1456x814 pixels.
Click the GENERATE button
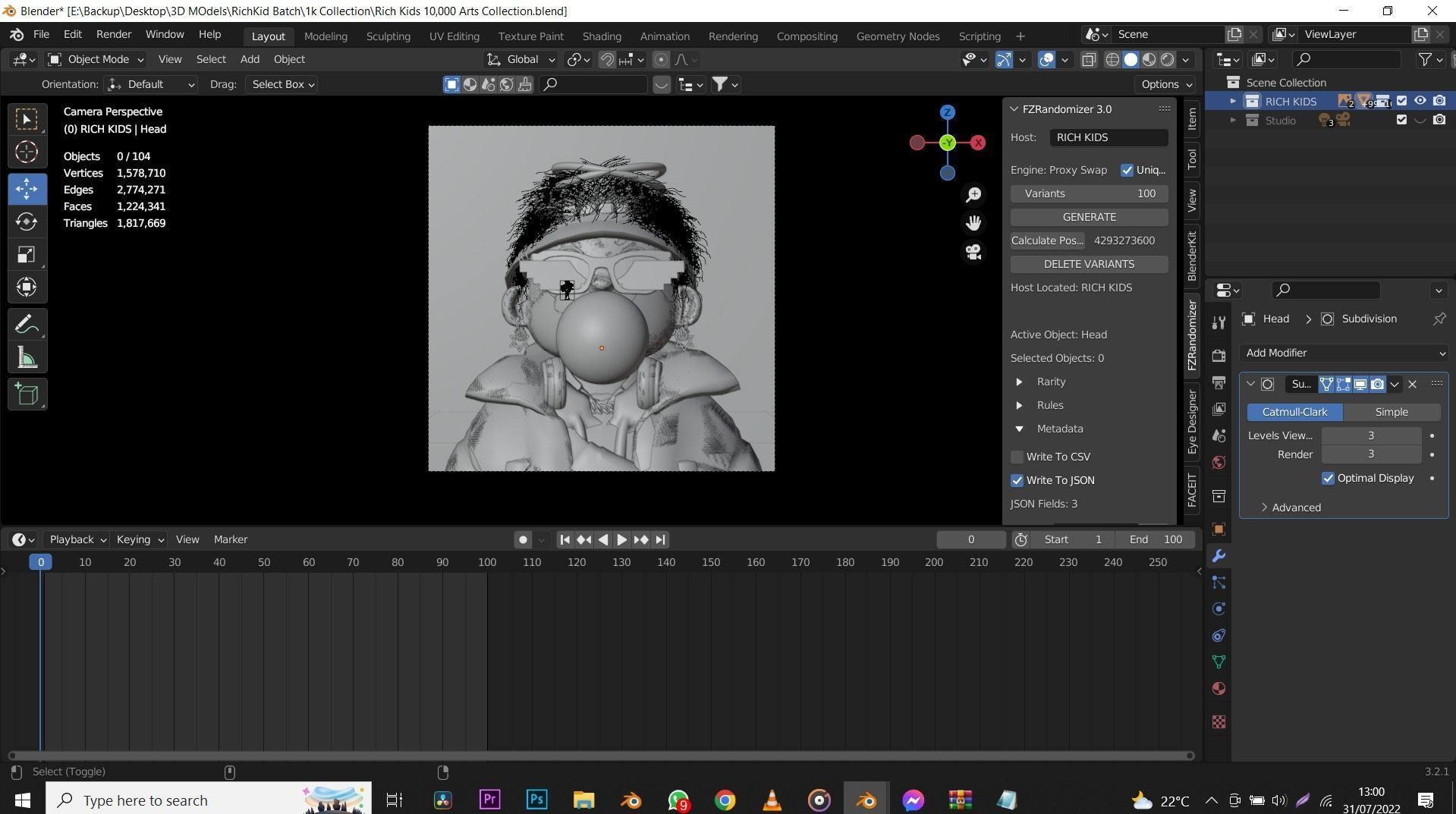1089,217
